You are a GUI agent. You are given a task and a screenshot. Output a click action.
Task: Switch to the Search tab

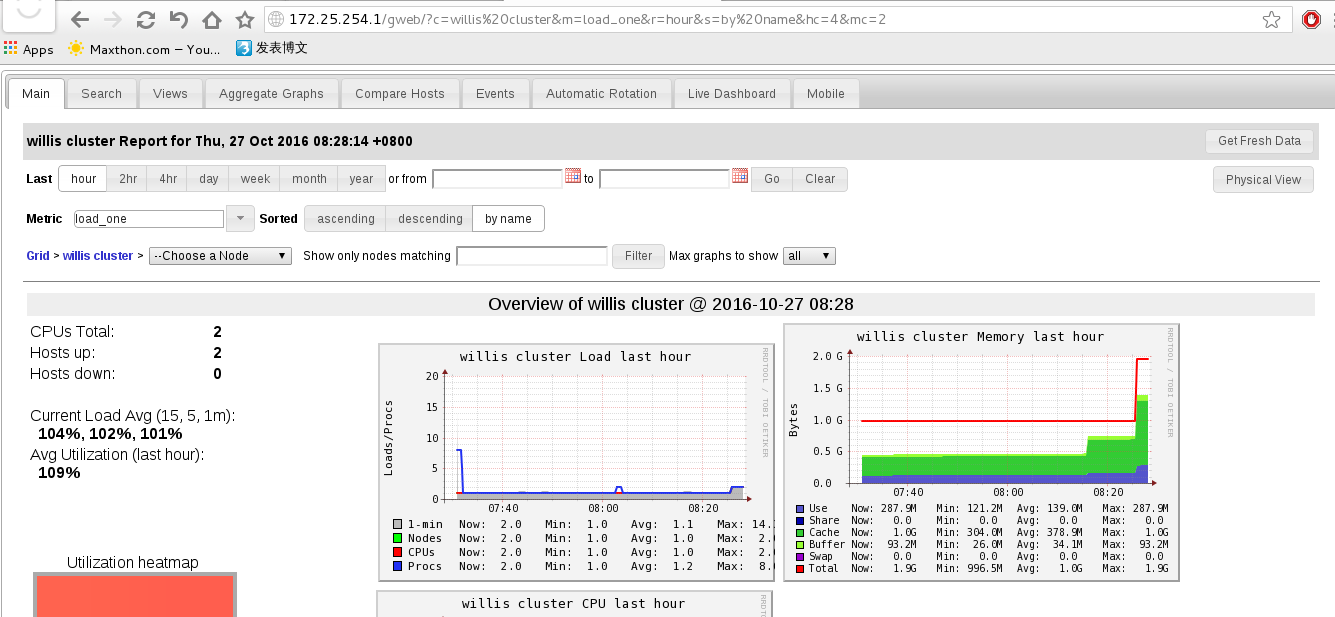point(101,94)
